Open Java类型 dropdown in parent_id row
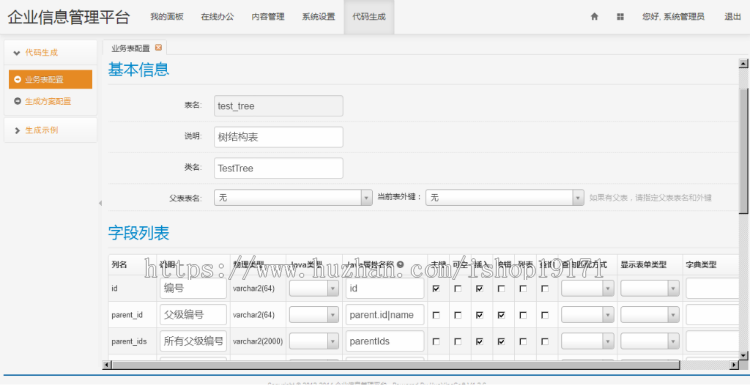 point(314,315)
